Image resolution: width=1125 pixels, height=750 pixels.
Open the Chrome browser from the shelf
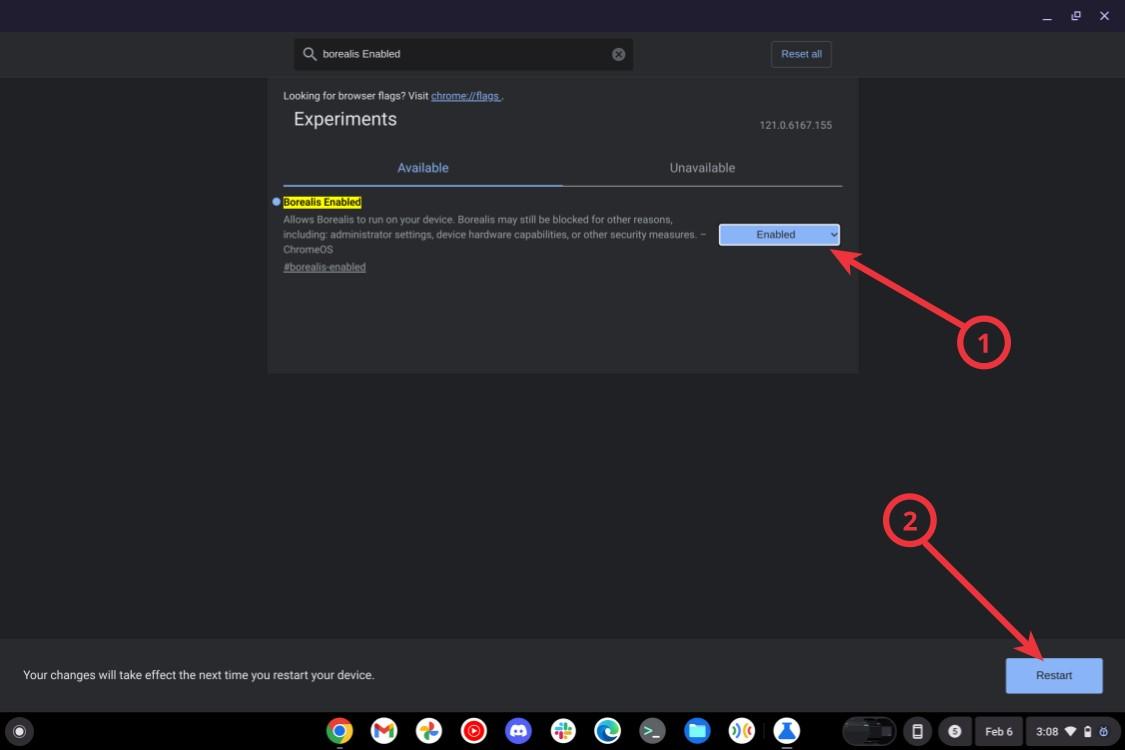click(x=339, y=731)
